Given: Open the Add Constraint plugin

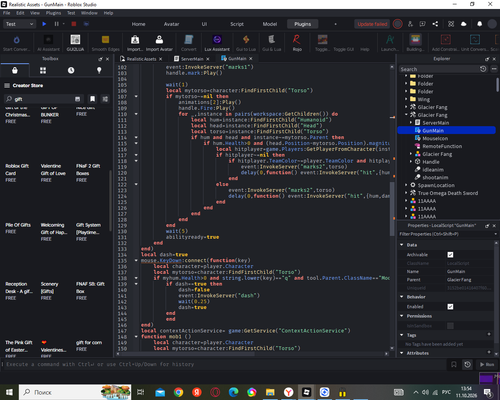Looking at the screenshot, I should pyautogui.click(x=445, y=43).
